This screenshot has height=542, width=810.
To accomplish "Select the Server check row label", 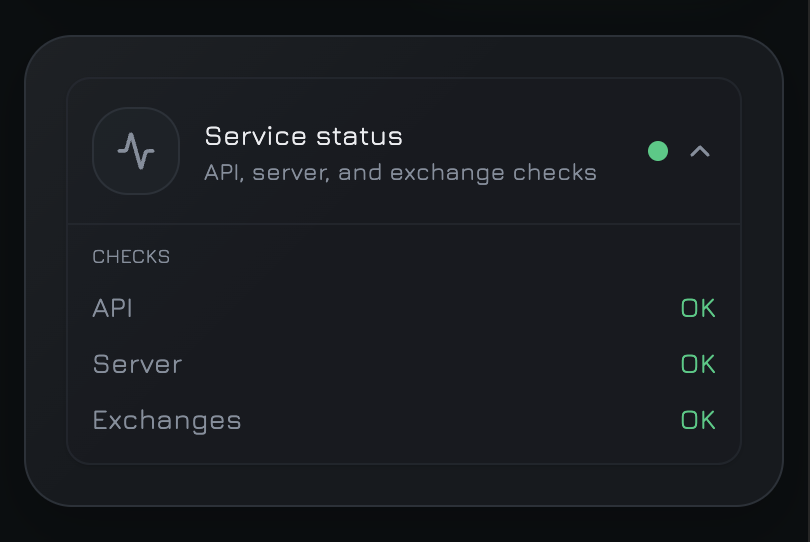I will tap(137, 364).
